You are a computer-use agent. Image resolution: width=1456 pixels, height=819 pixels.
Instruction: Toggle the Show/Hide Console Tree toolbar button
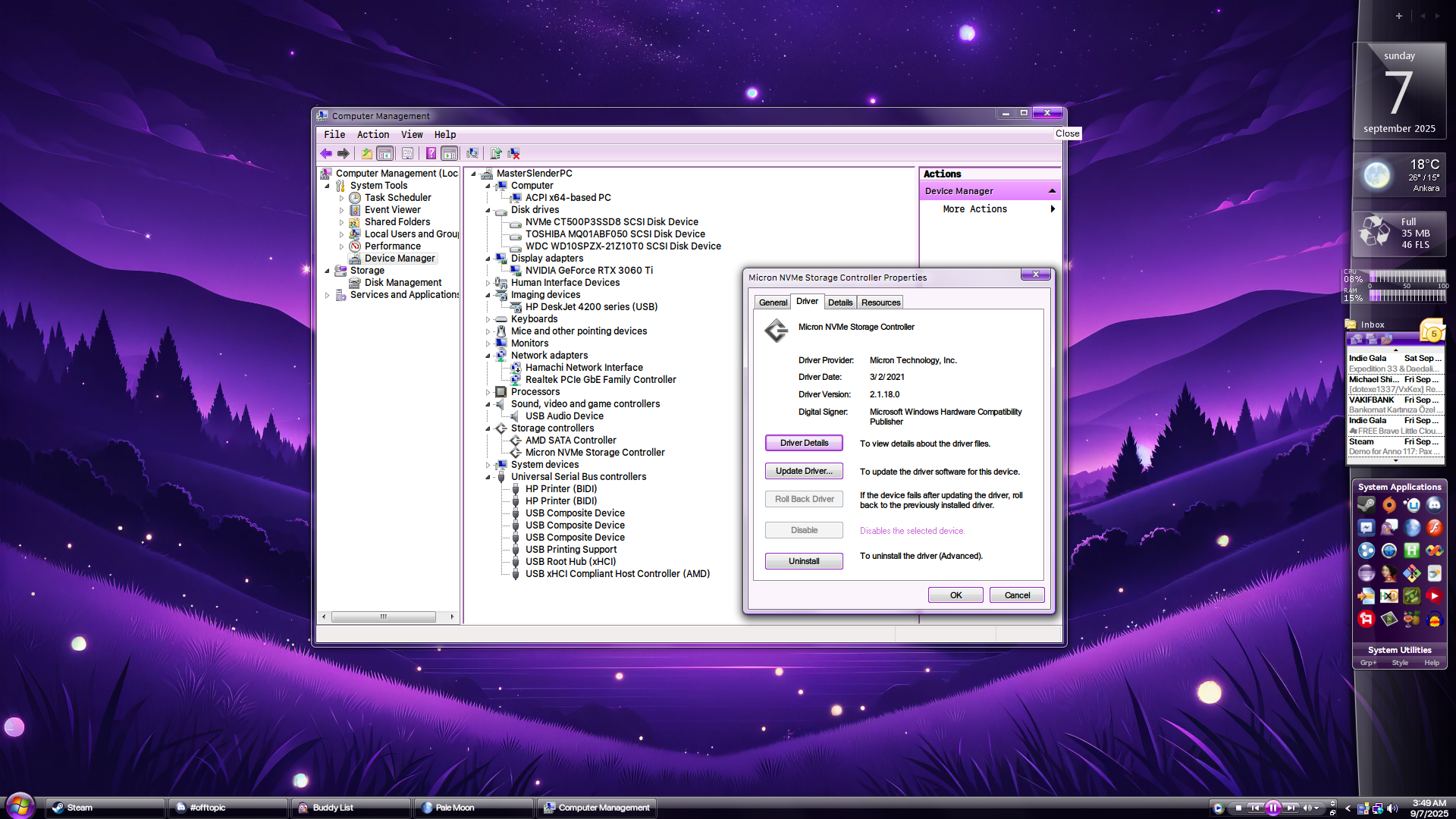[x=385, y=154]
